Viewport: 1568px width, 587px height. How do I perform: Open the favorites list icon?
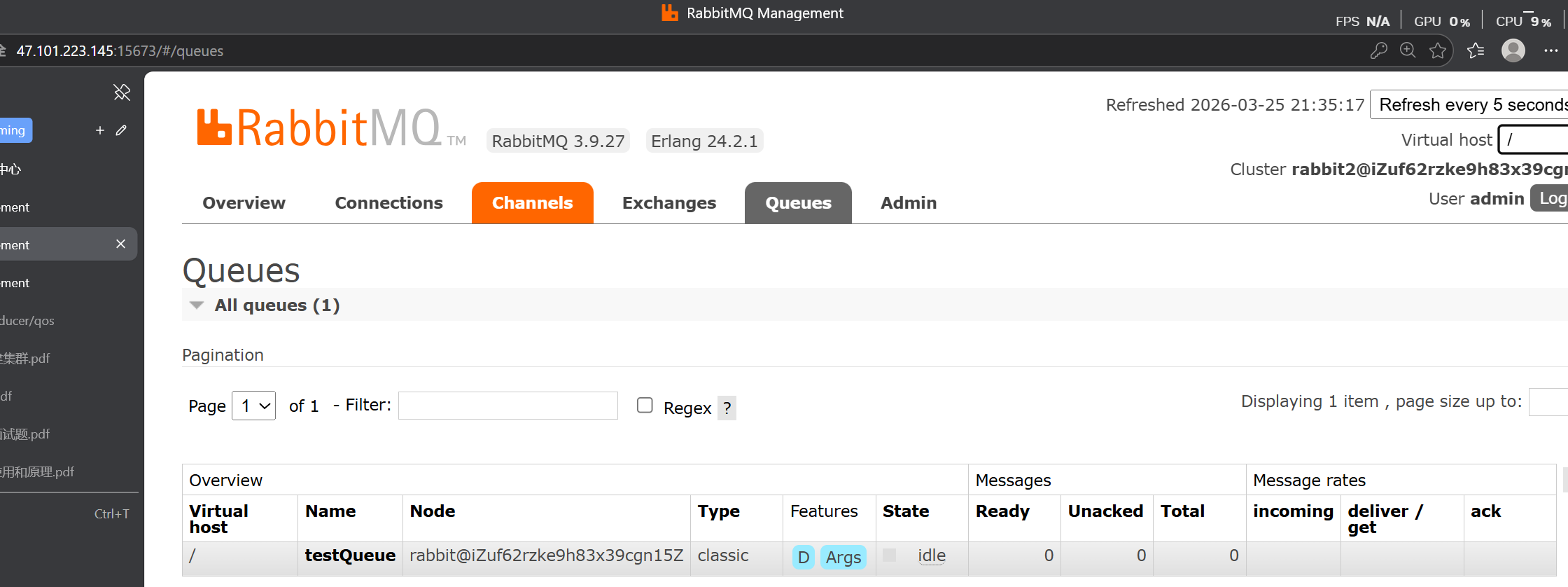pyautogui.click(x=1476, y=50)
